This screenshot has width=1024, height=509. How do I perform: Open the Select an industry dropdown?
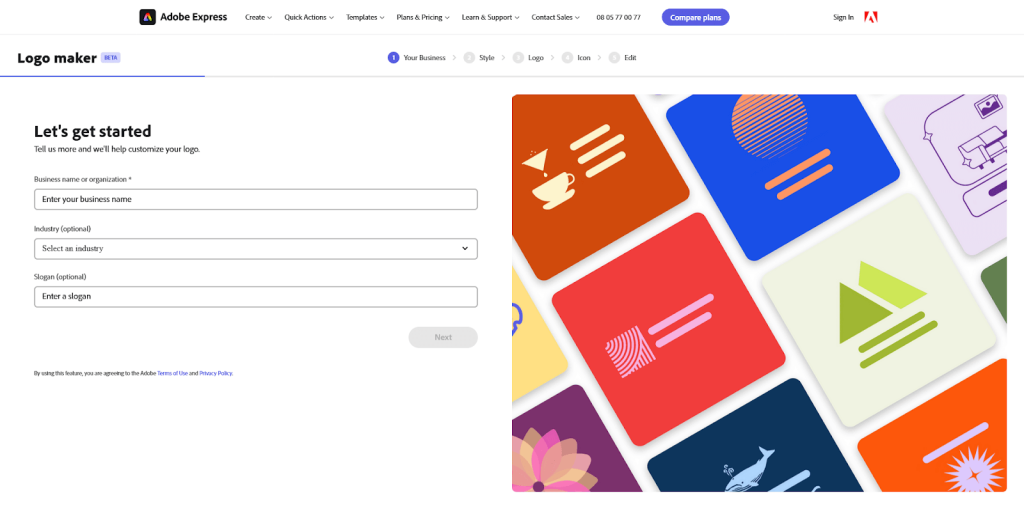(x=255, y=248)
